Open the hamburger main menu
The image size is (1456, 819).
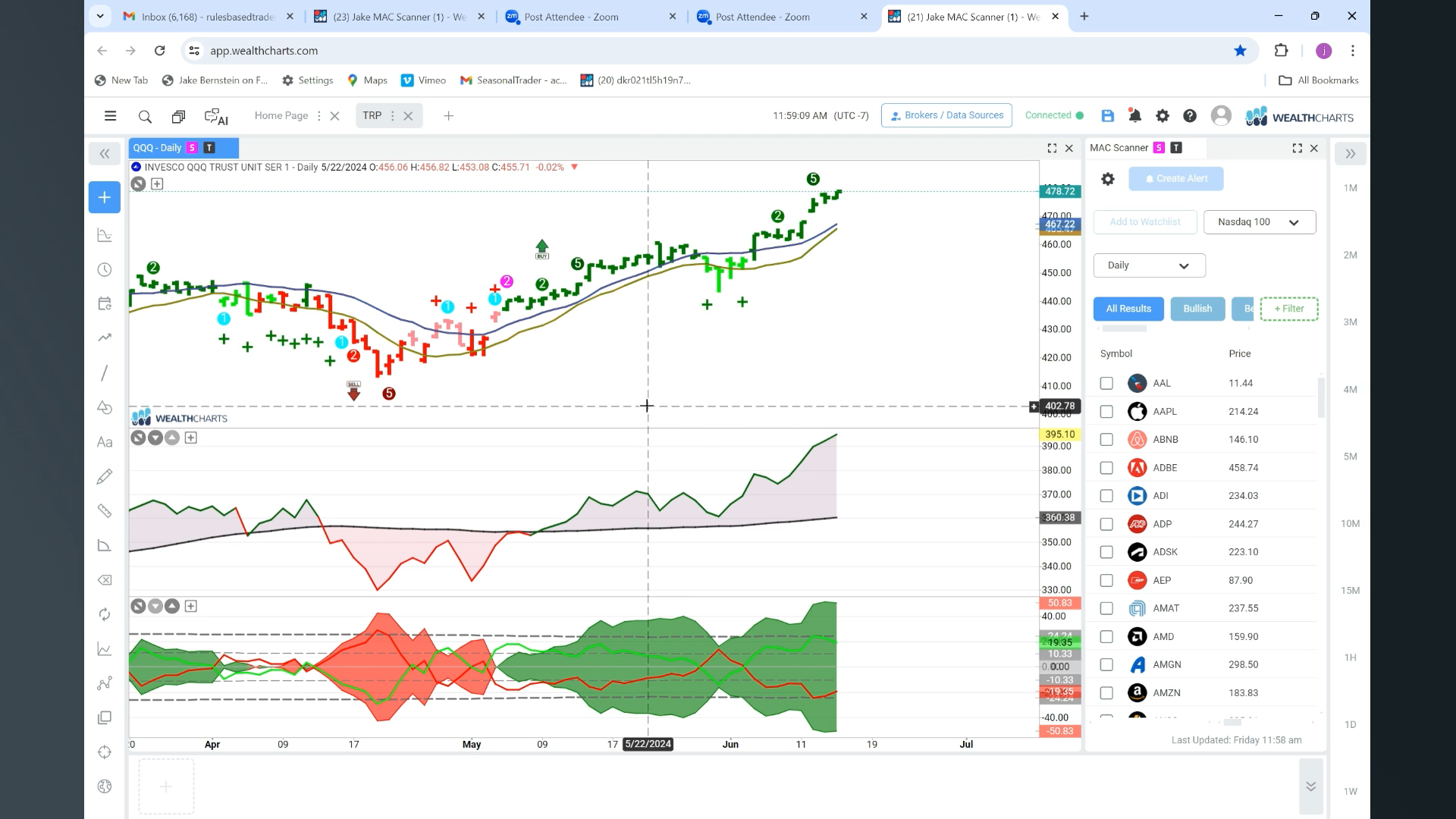click(110, 116)
